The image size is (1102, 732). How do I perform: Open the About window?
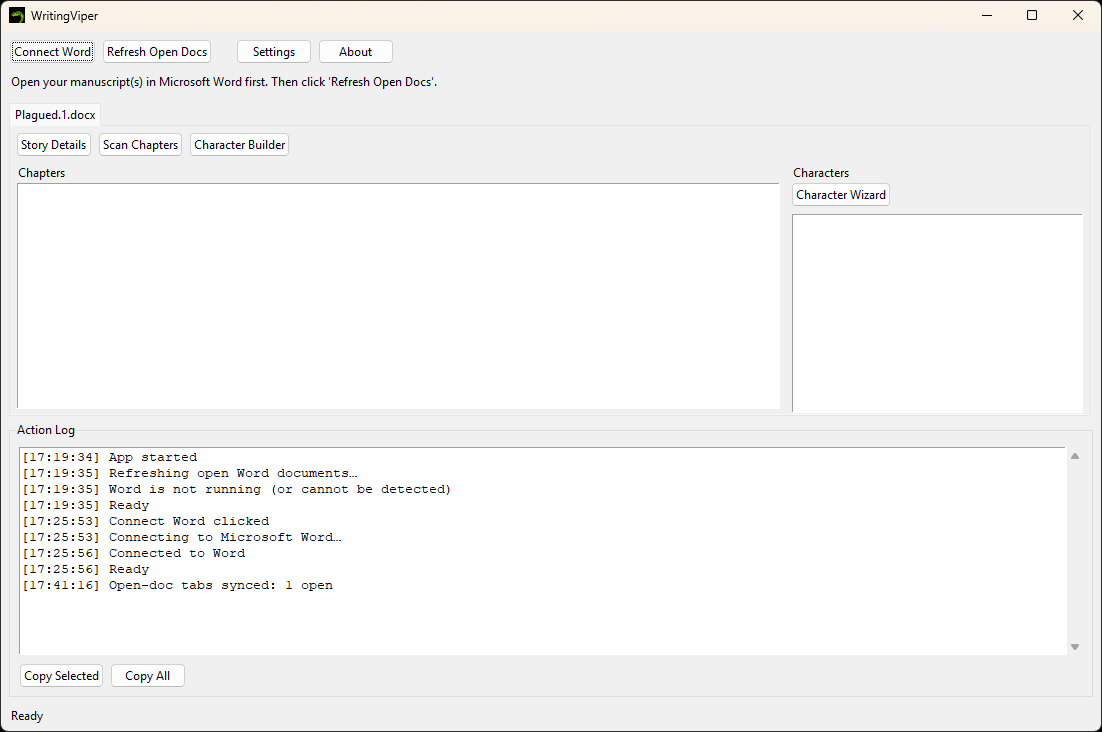[355, 52]
